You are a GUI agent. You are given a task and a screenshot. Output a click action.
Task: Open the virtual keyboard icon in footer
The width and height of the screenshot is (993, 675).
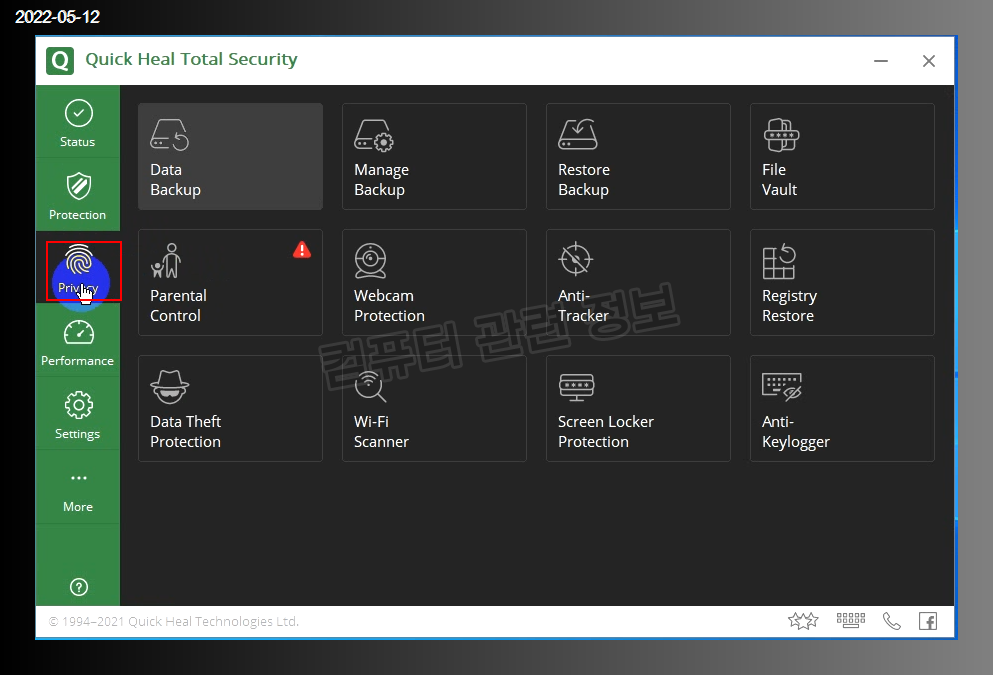click(x=851, y=621)
